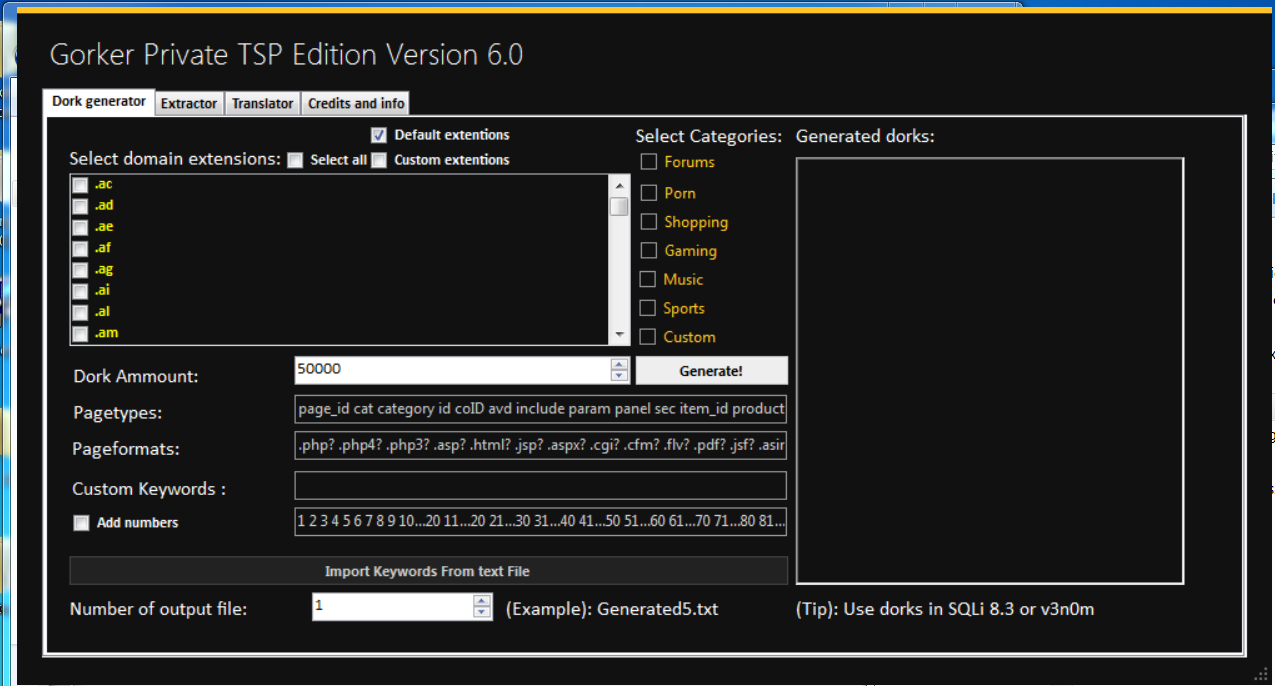Image resolution: width=1275 pixels, height=686 pixels.
Task: Decrease the Number of output file value
Action: pyautogui.click(x=483, y=612)
